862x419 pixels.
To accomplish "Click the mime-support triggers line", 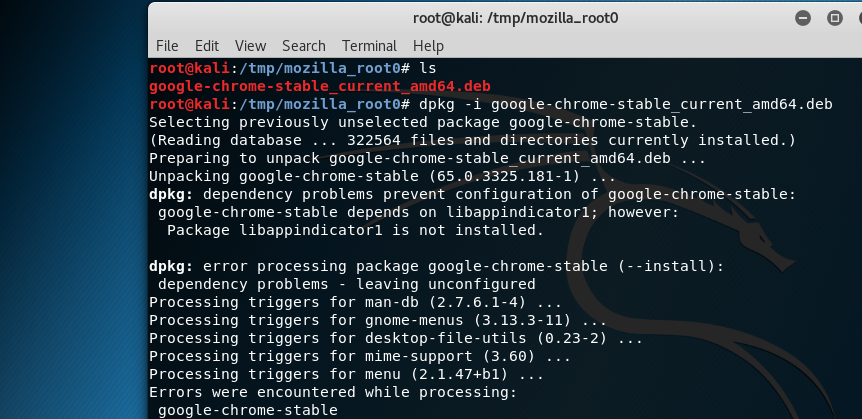I will click(x=360, y=357).
